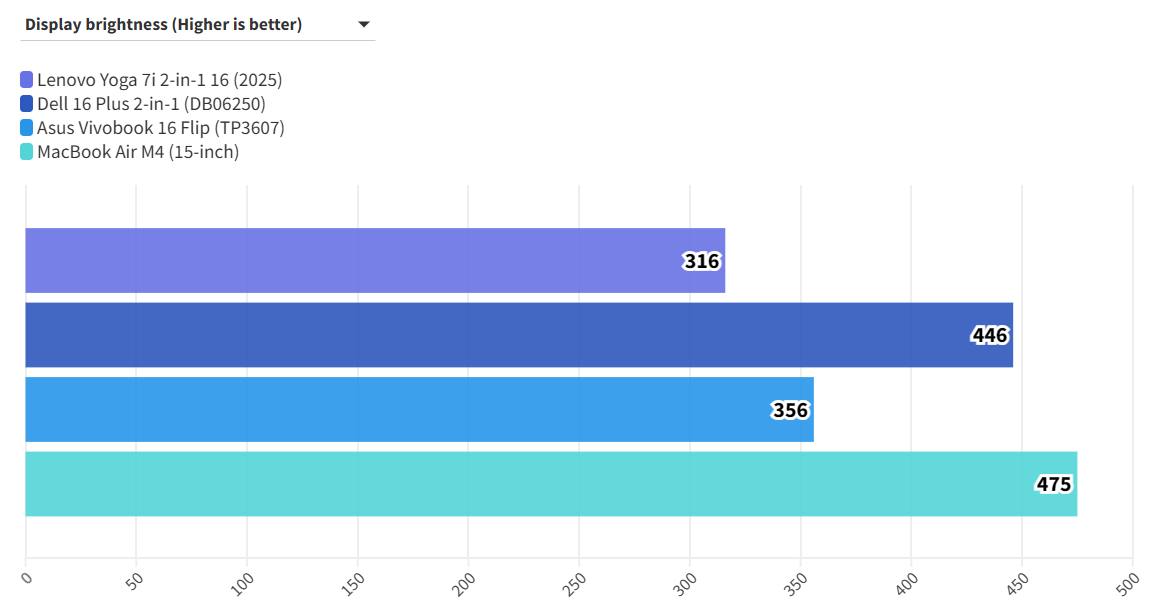
Task: Click the 356 value label
Action: pos(790,410)
